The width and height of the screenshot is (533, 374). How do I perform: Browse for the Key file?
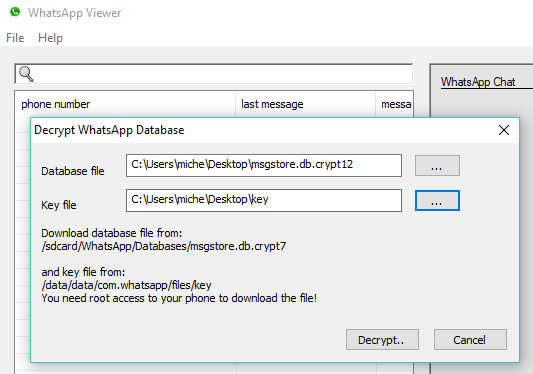[x=437, y=201]
